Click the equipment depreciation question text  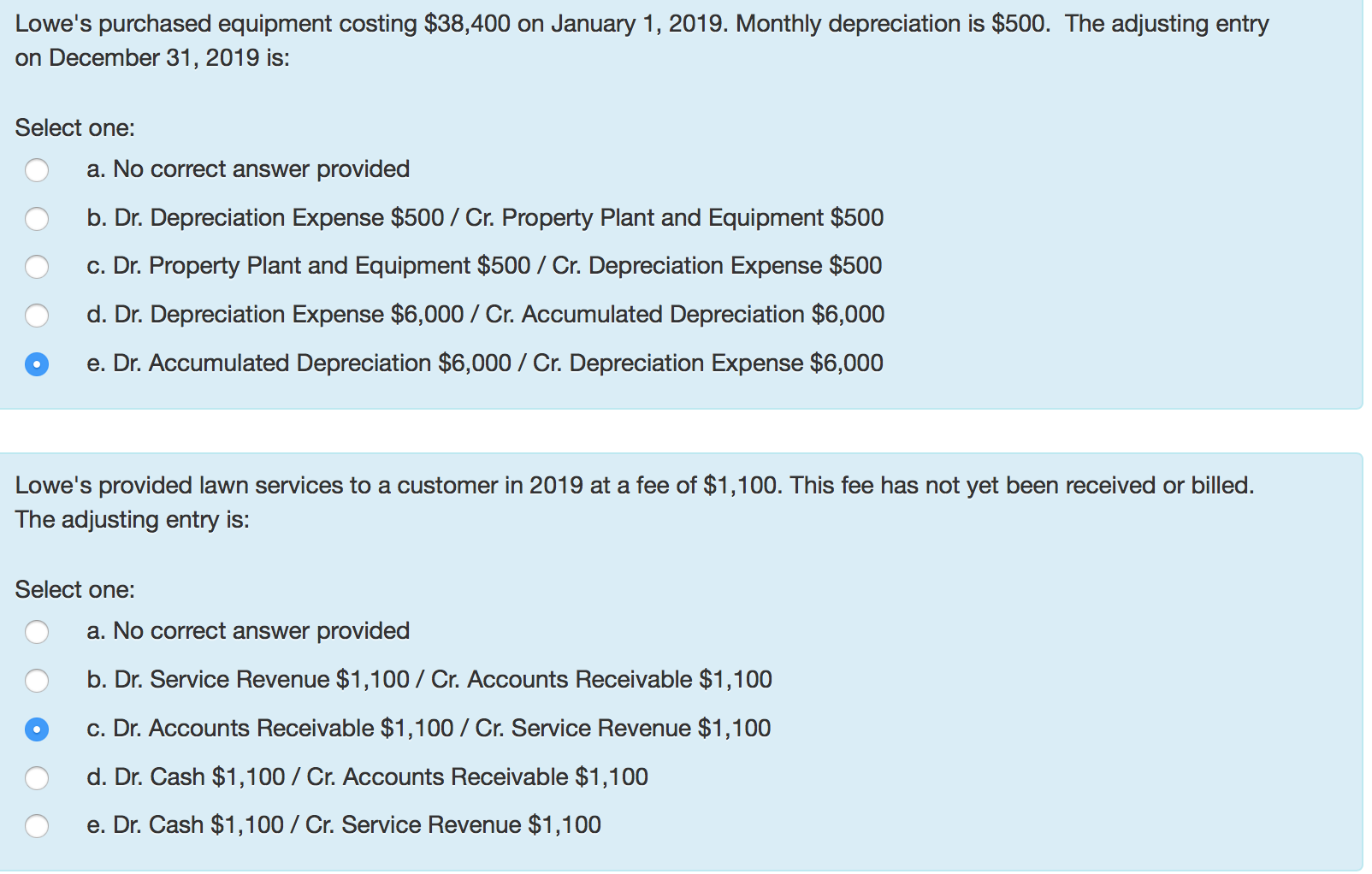(642, 40)
